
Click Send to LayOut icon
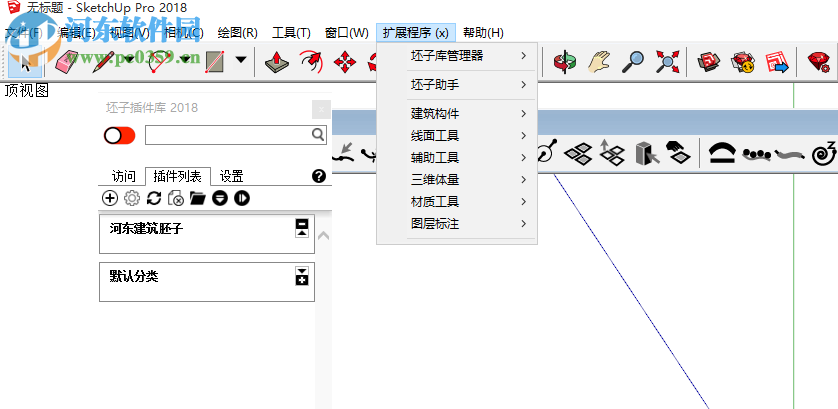(x=777, y=62)
